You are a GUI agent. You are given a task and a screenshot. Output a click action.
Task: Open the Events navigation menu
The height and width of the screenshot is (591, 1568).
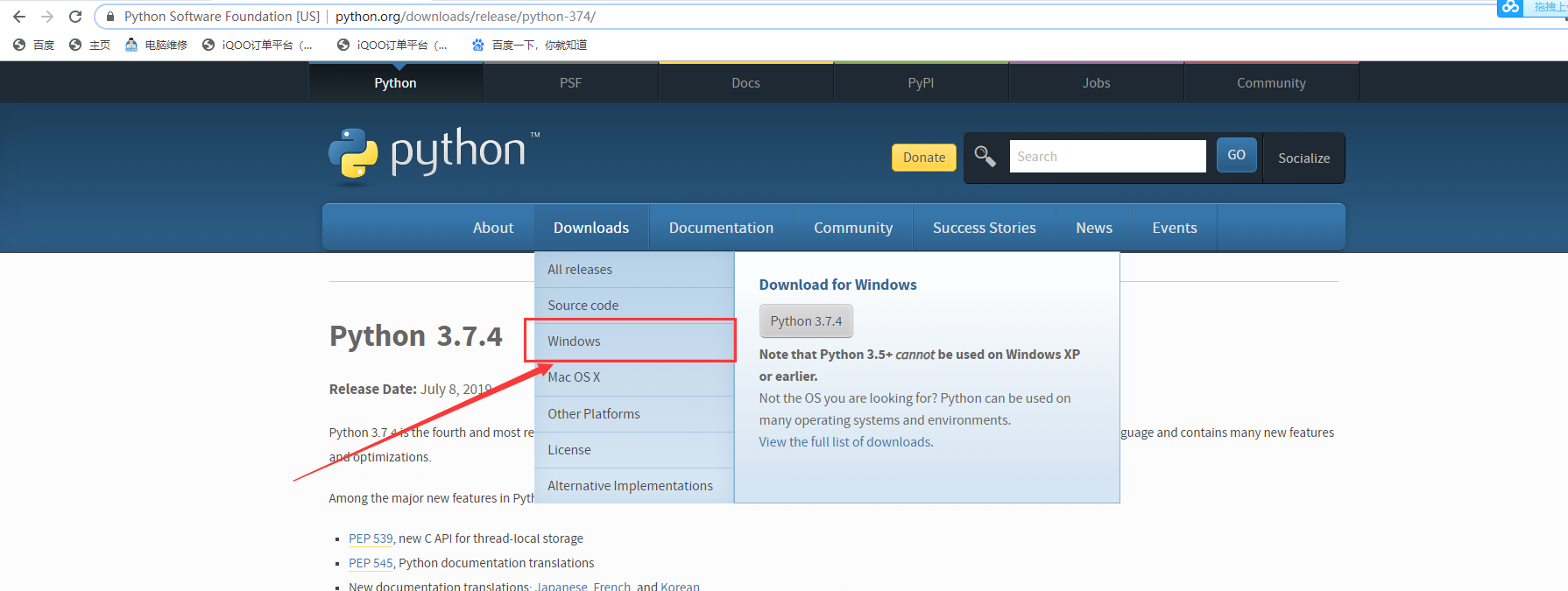pos(1175,228)
